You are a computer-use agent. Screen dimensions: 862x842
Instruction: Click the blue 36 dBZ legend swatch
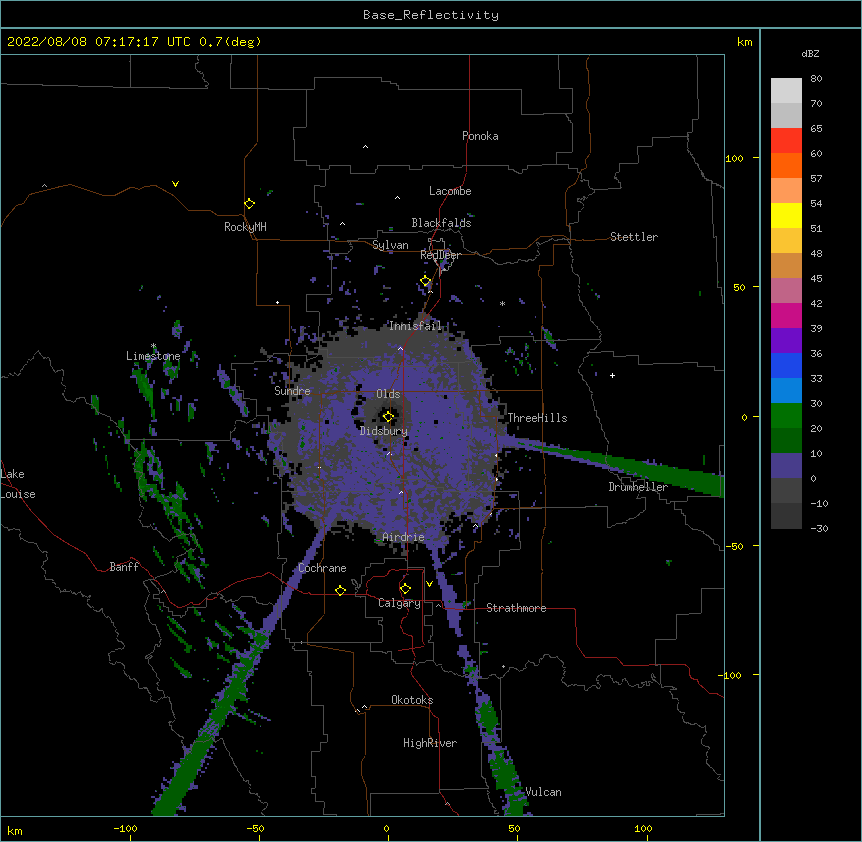click(x=786, y=365)
